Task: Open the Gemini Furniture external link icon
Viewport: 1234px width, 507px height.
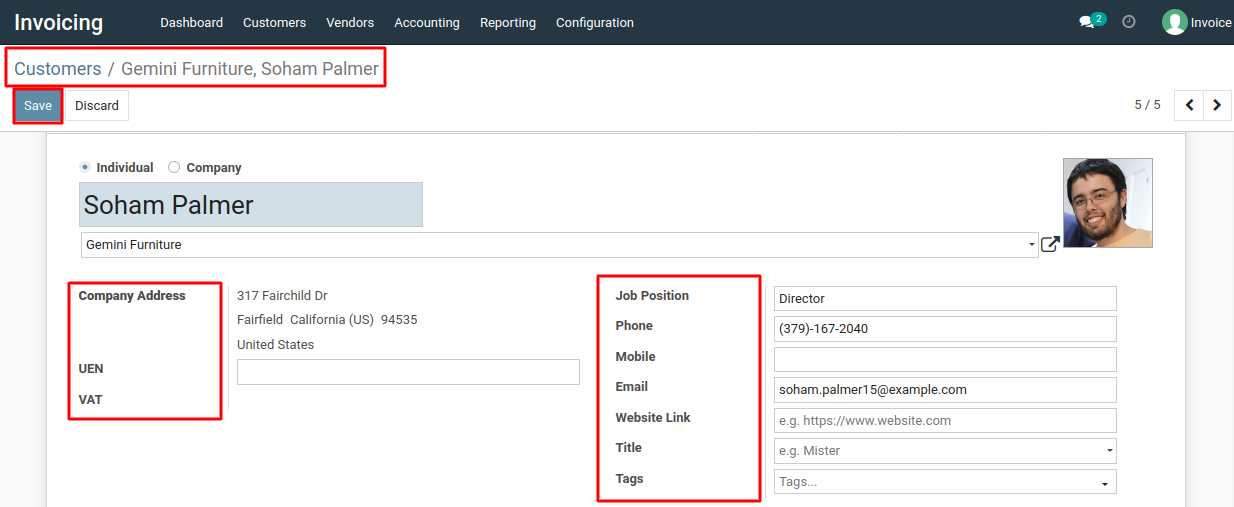Action: (1050, 244)
